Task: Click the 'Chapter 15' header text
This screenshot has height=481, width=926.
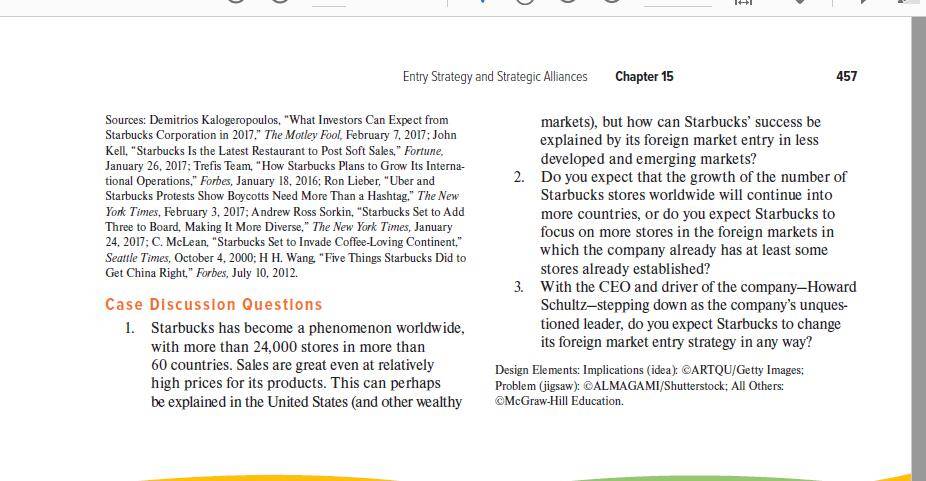Action: (644, 76)
